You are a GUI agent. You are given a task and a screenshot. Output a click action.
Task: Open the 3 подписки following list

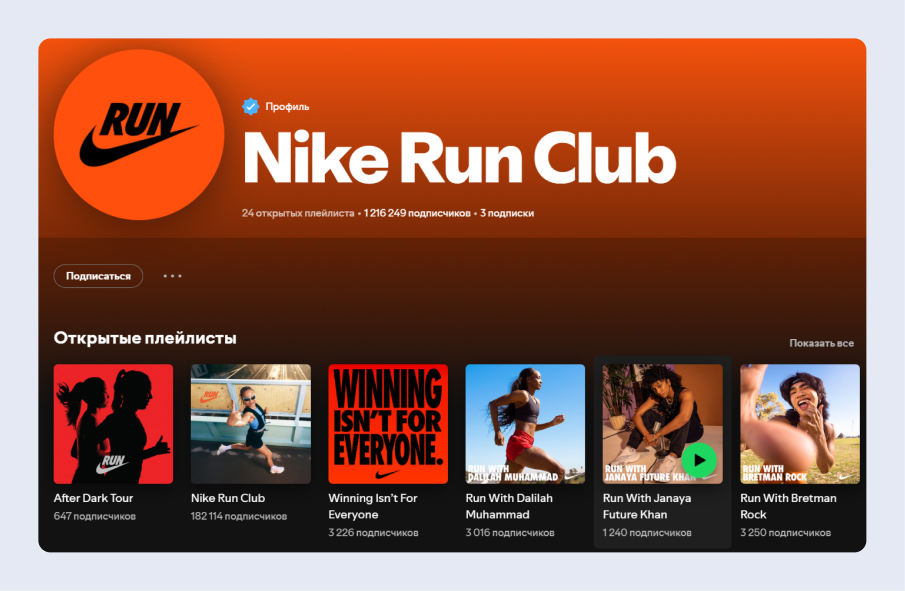(507, 213)
